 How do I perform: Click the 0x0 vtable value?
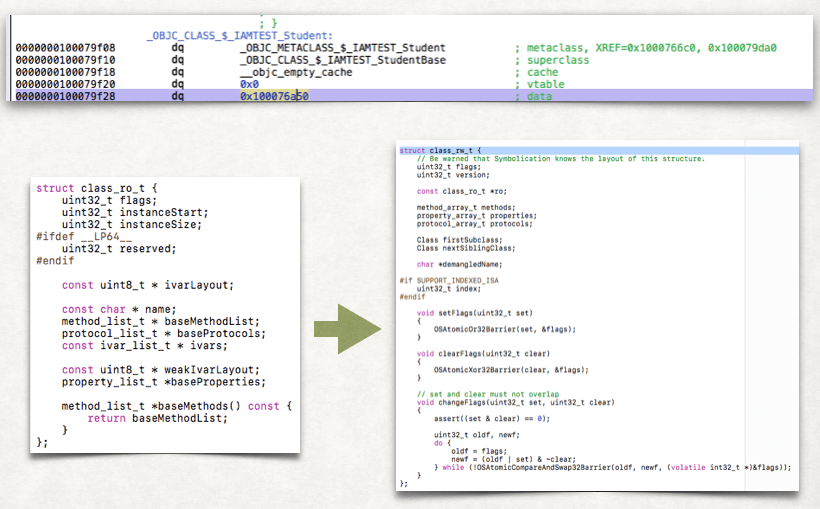point(248,84)
